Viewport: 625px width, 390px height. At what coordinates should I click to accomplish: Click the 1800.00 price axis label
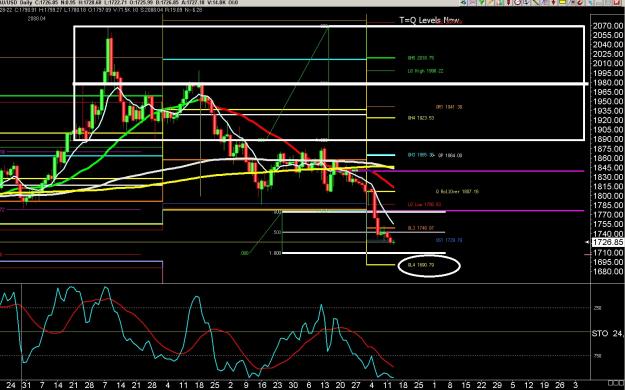point(608,196)
